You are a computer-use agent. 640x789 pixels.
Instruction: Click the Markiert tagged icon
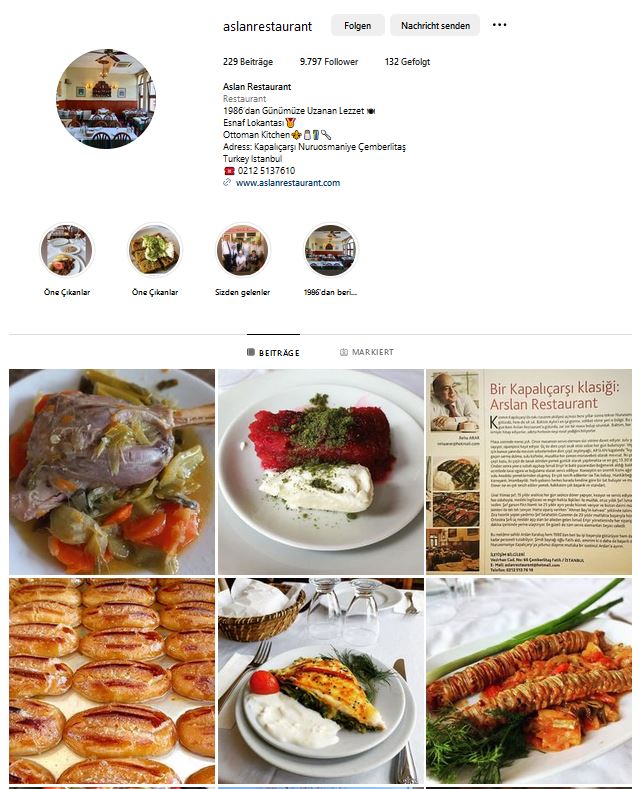pyautogui.click(x=344, y=352)
